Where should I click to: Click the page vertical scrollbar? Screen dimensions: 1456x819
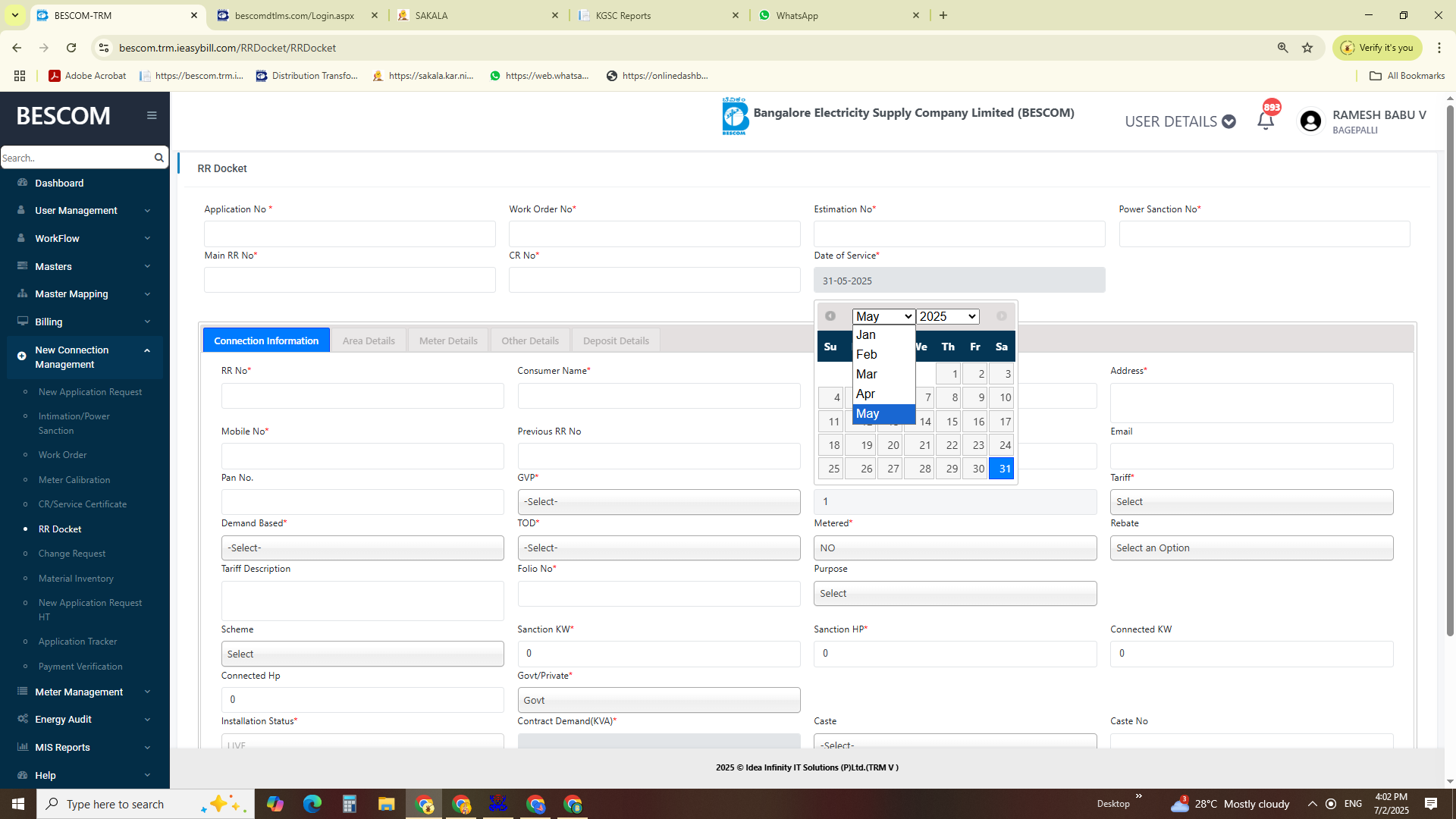click(1450, 372)
